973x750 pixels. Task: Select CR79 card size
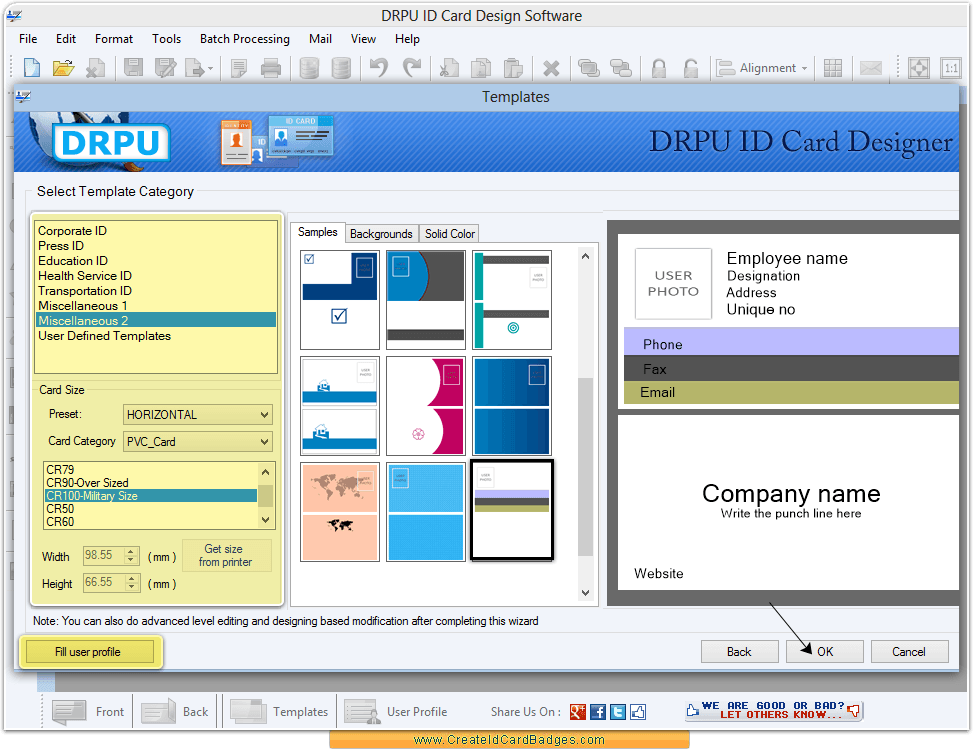151,470
